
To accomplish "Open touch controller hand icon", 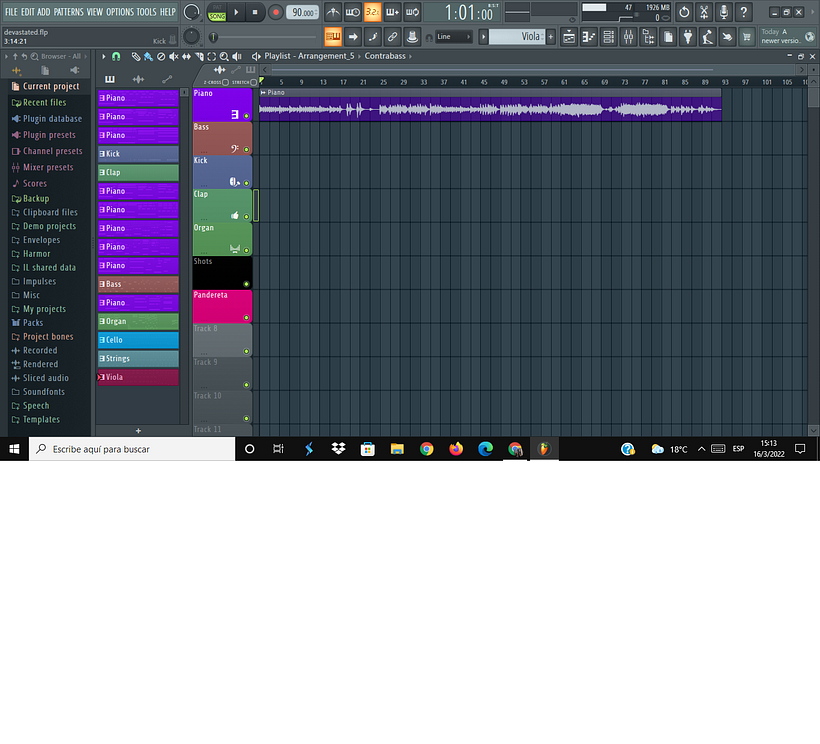I will pos(727,37).
